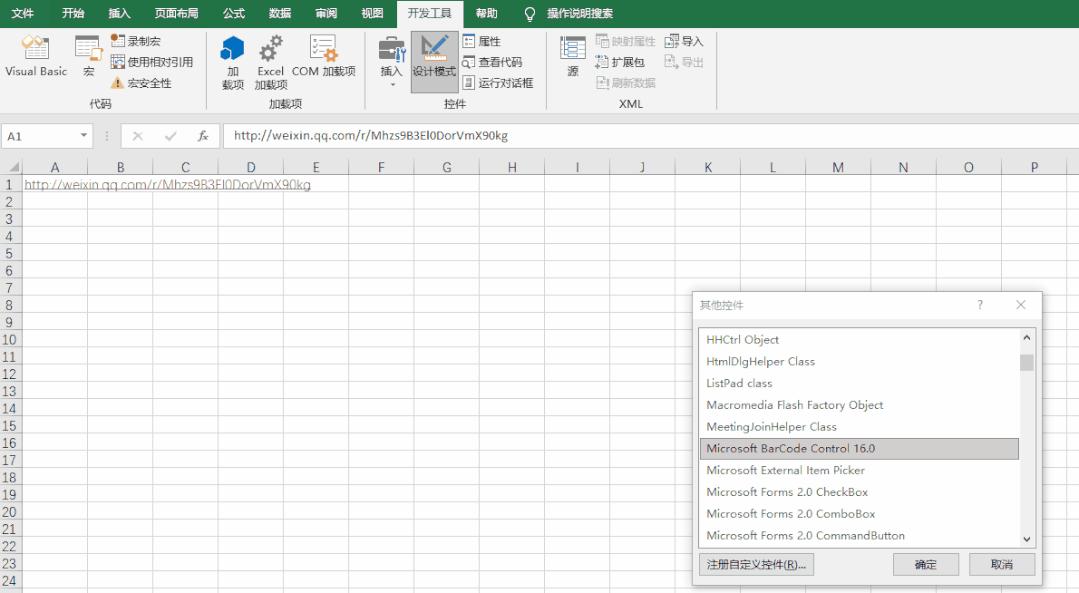The height and width of the screenshot is (593, 1079).
Task: Cancel the dialog with 取消
Action: click(1002, 565)
